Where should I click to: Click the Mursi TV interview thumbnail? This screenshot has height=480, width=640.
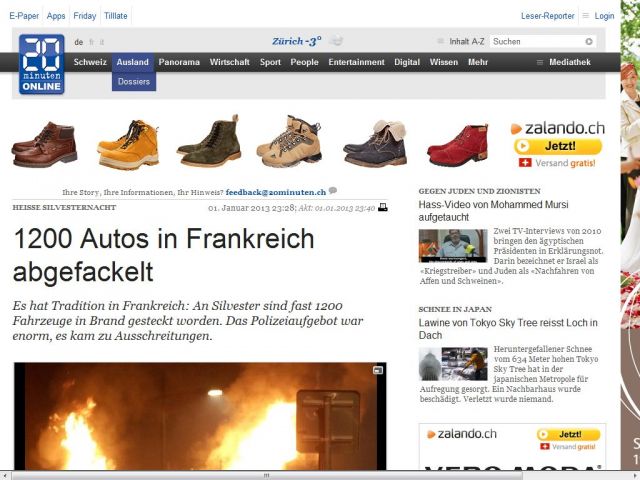(x=453, y=246)
